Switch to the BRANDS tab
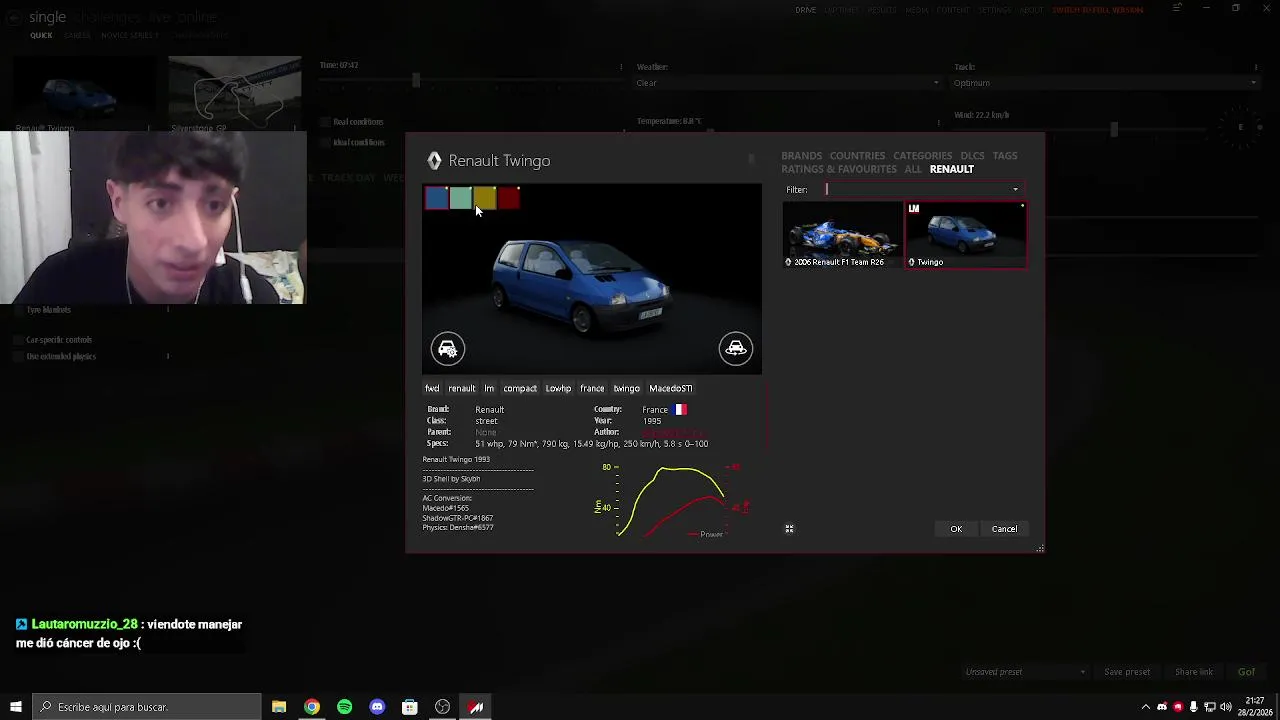 point(801,156)
